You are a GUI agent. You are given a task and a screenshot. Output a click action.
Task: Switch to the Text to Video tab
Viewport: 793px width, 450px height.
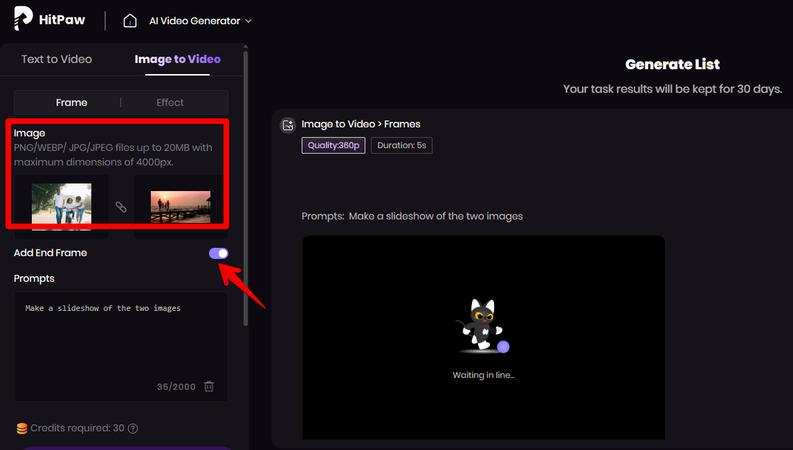point(57,59)
